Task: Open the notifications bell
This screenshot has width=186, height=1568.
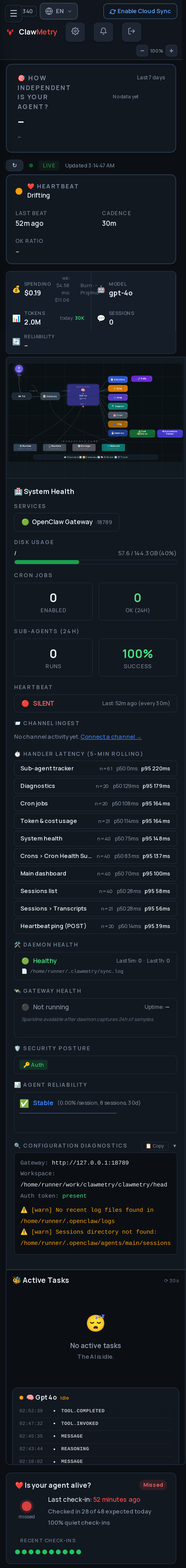Action: pos(103,32)
